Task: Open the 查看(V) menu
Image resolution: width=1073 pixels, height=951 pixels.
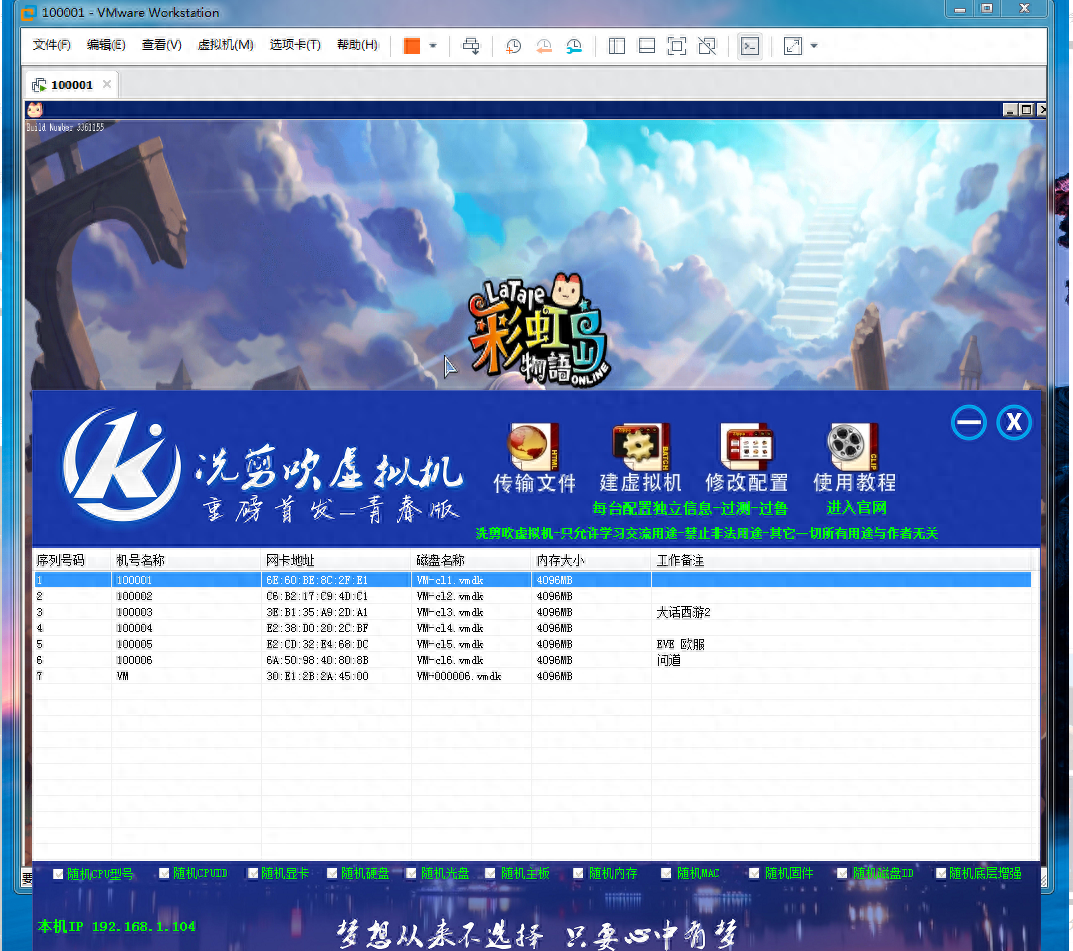Action: [161, 45]
